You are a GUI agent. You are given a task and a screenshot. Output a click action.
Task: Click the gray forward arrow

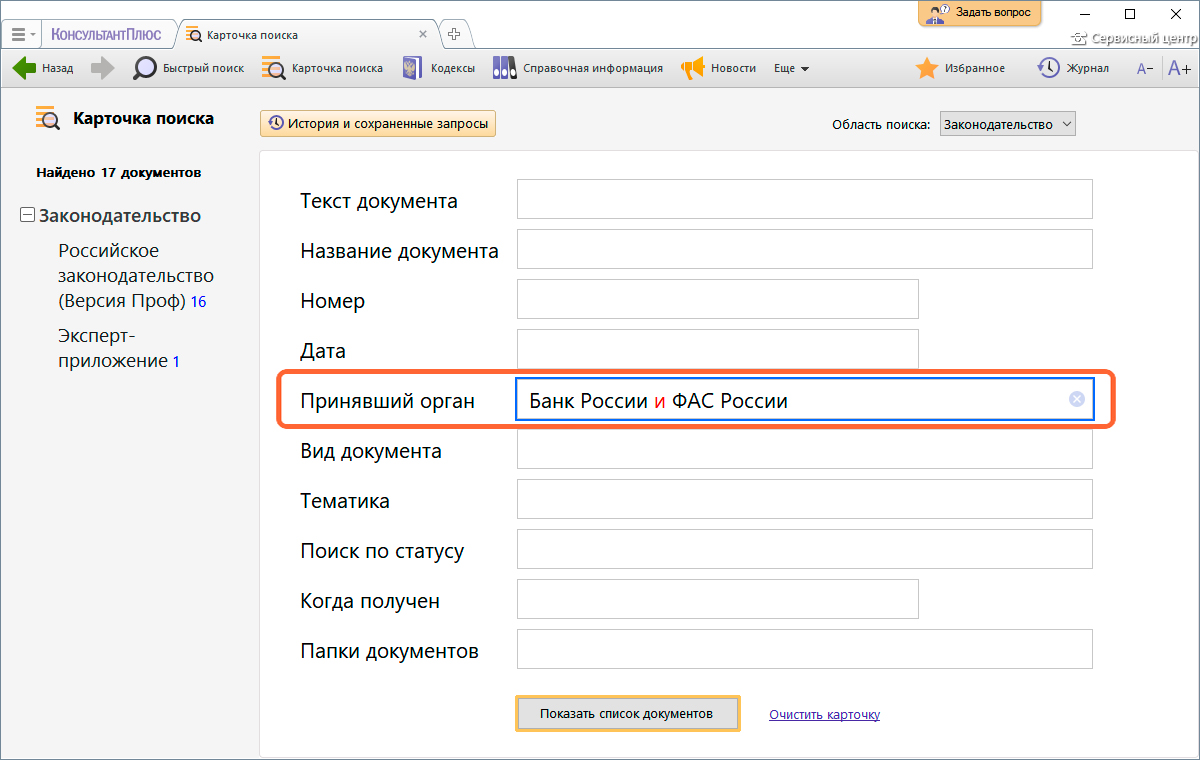pyautogui.click(x=102, y=68)
